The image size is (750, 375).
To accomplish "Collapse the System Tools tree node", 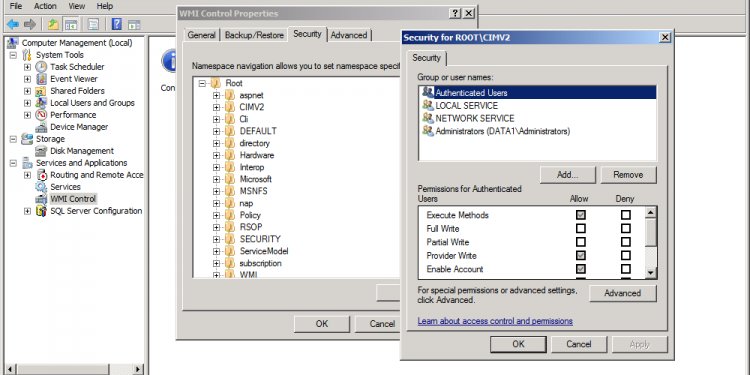I will pyautogui.click(x=13, y=55).
